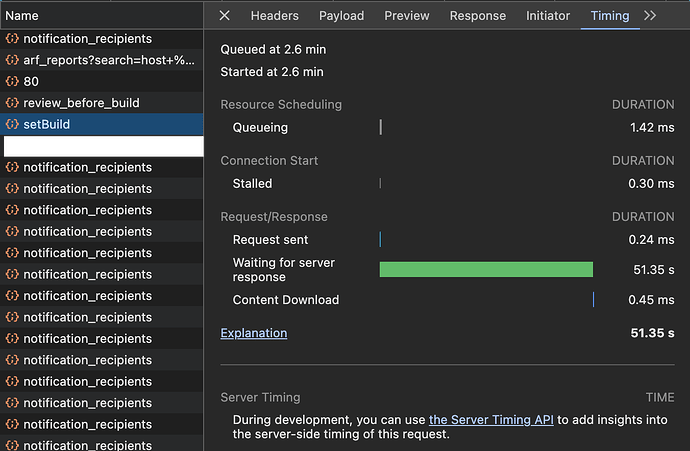The image size is (690, 451).
Task: Click the bold total 51.35 s beside Explanation
Action: tap(652, 333)
